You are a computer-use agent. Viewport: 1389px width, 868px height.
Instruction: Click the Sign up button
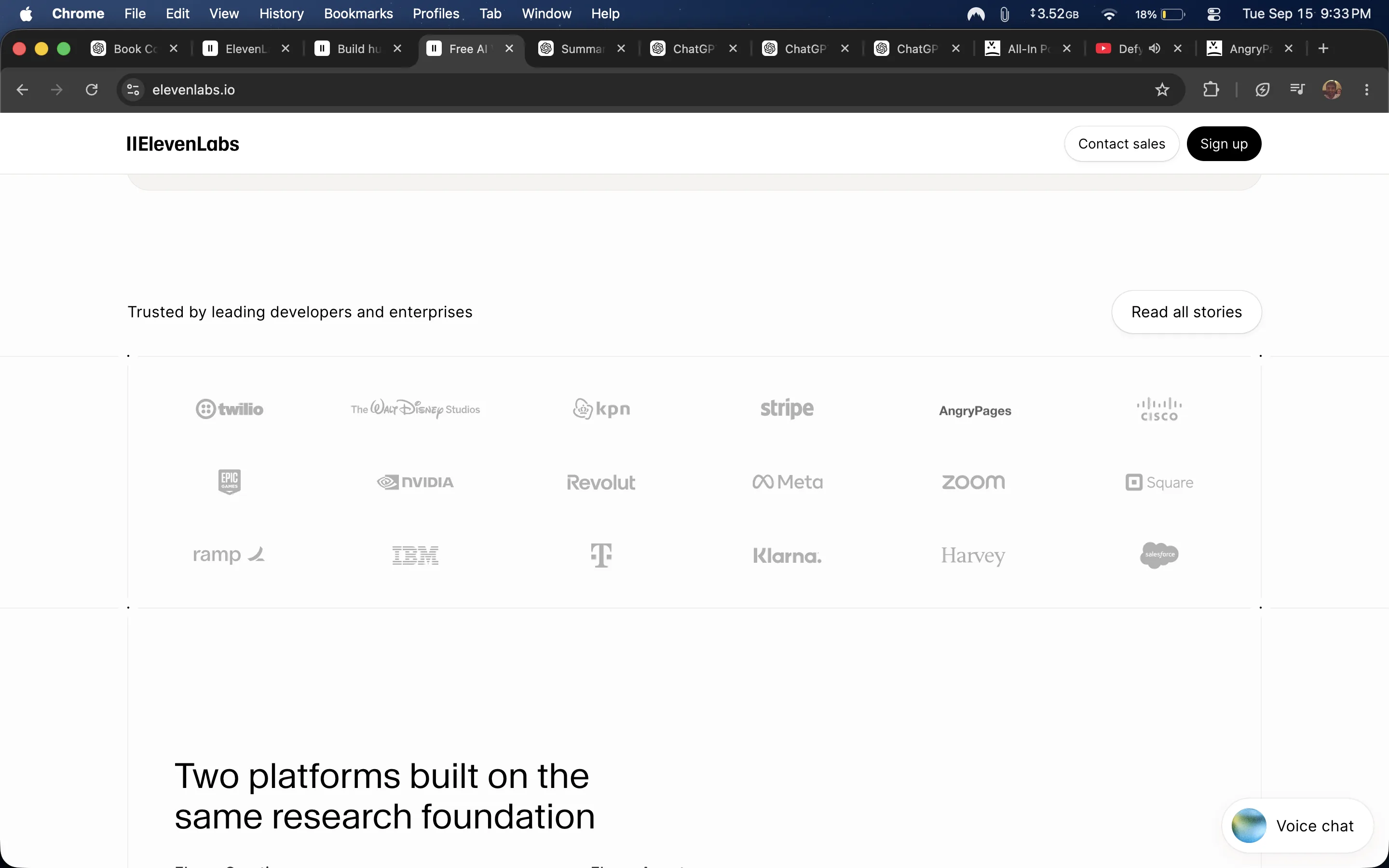pyautogui.click(x=1224, y=144)
